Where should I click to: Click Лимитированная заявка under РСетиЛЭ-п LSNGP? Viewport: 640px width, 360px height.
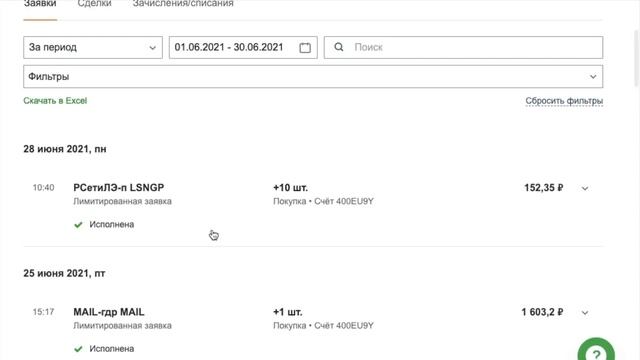122,201
